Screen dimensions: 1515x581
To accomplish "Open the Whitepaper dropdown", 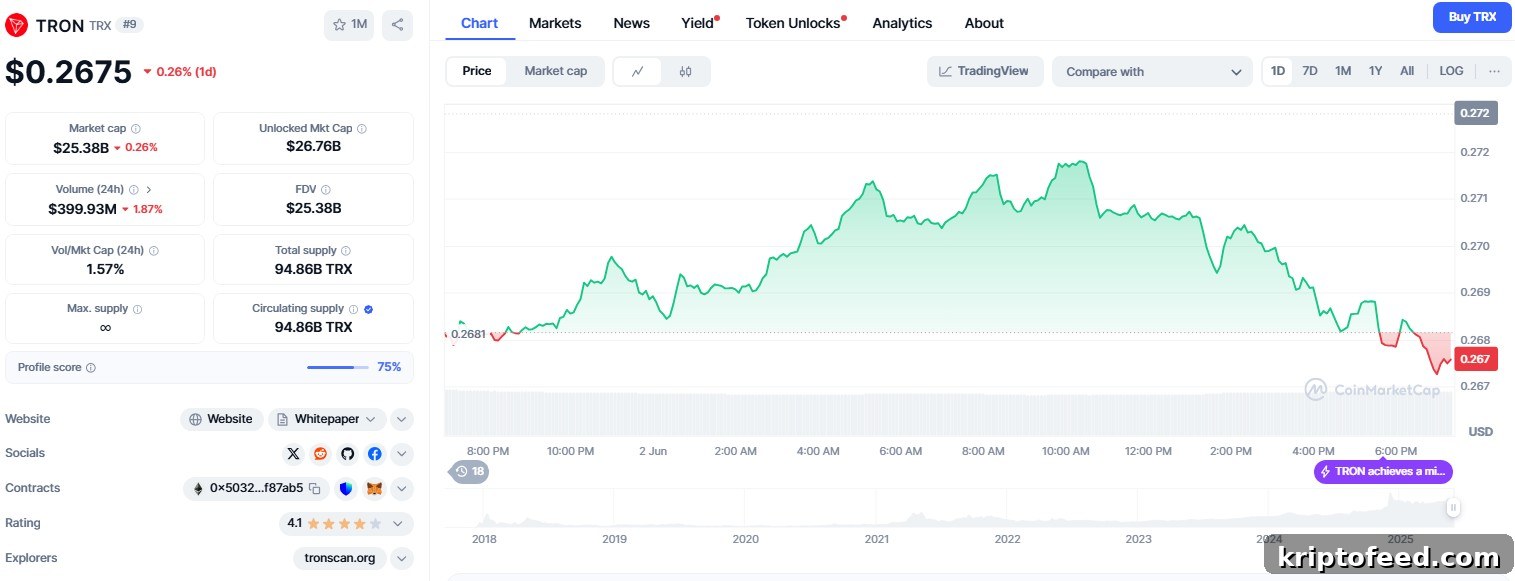I will click(326, 419).
